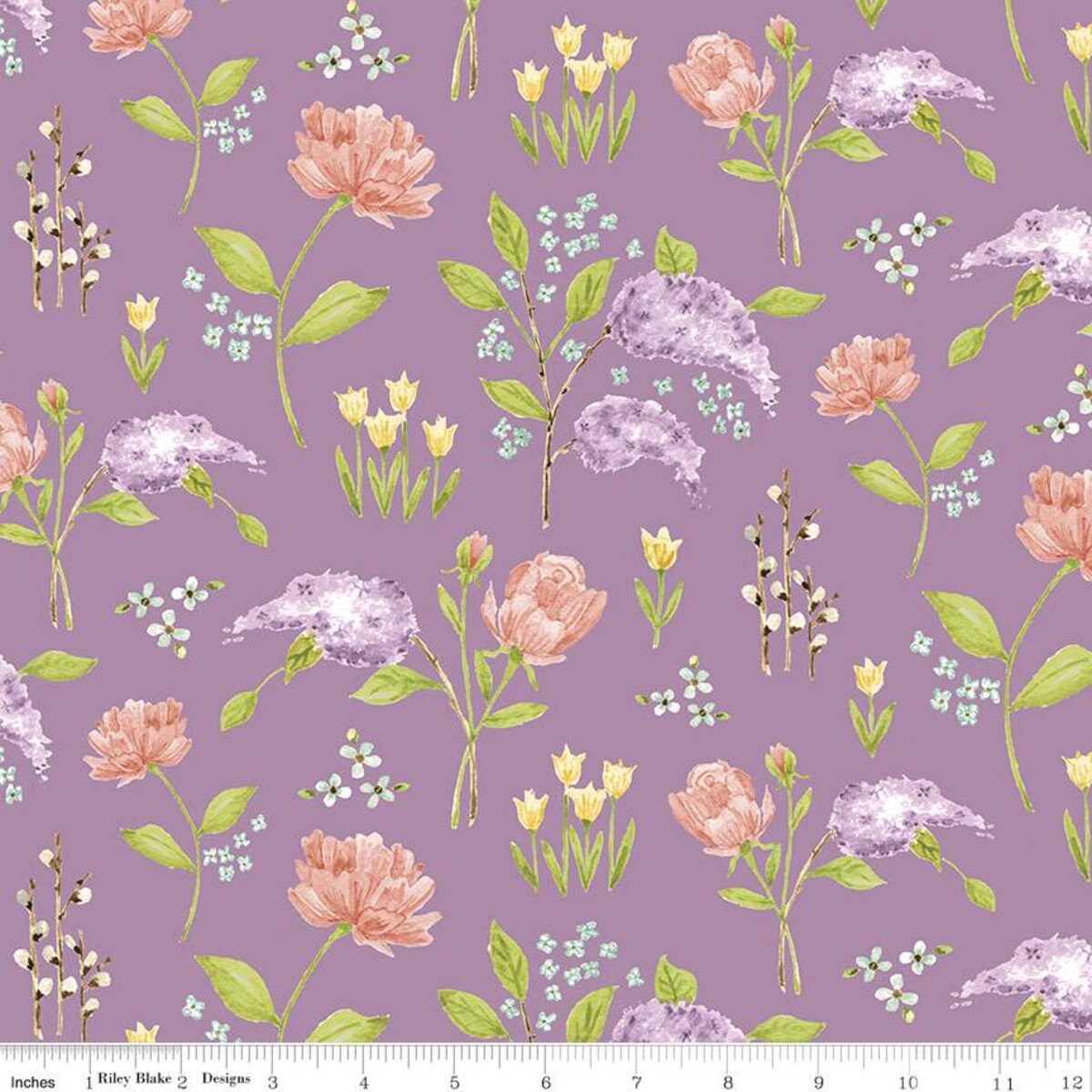Click the 6 inch number on the ruler

546,1082
